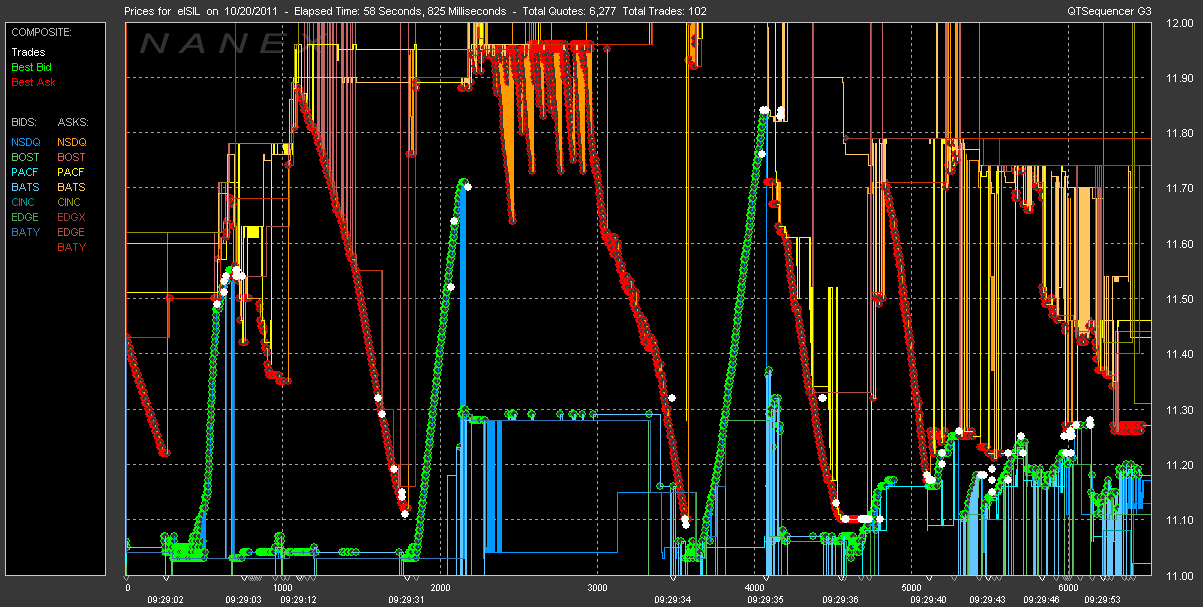Click the 11.50 price axis label
The width and height of the screenshot is (1203, 607).
pos(1179,299)
